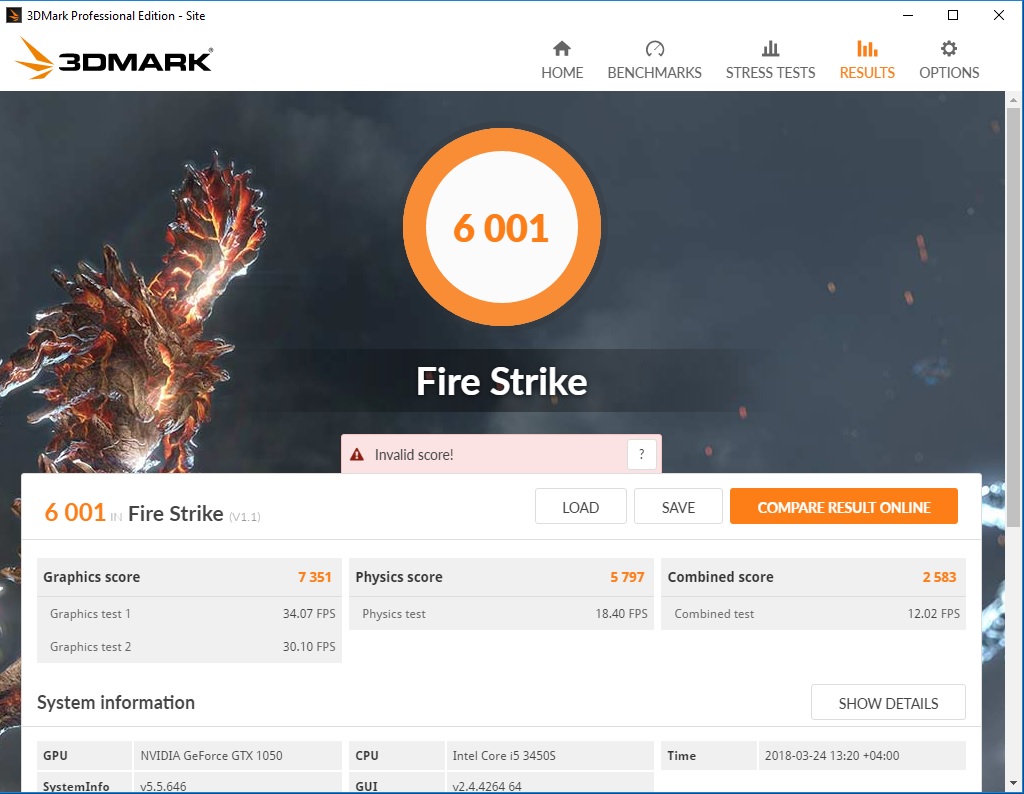Maximize the 3DMark window
This screenshot has width=1024, height=794.
953,15
